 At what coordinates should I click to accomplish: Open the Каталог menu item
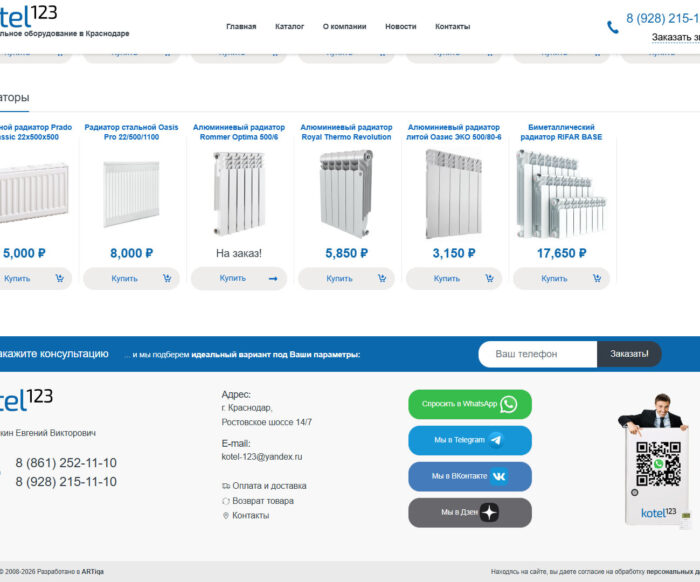(x=290, y=26)
